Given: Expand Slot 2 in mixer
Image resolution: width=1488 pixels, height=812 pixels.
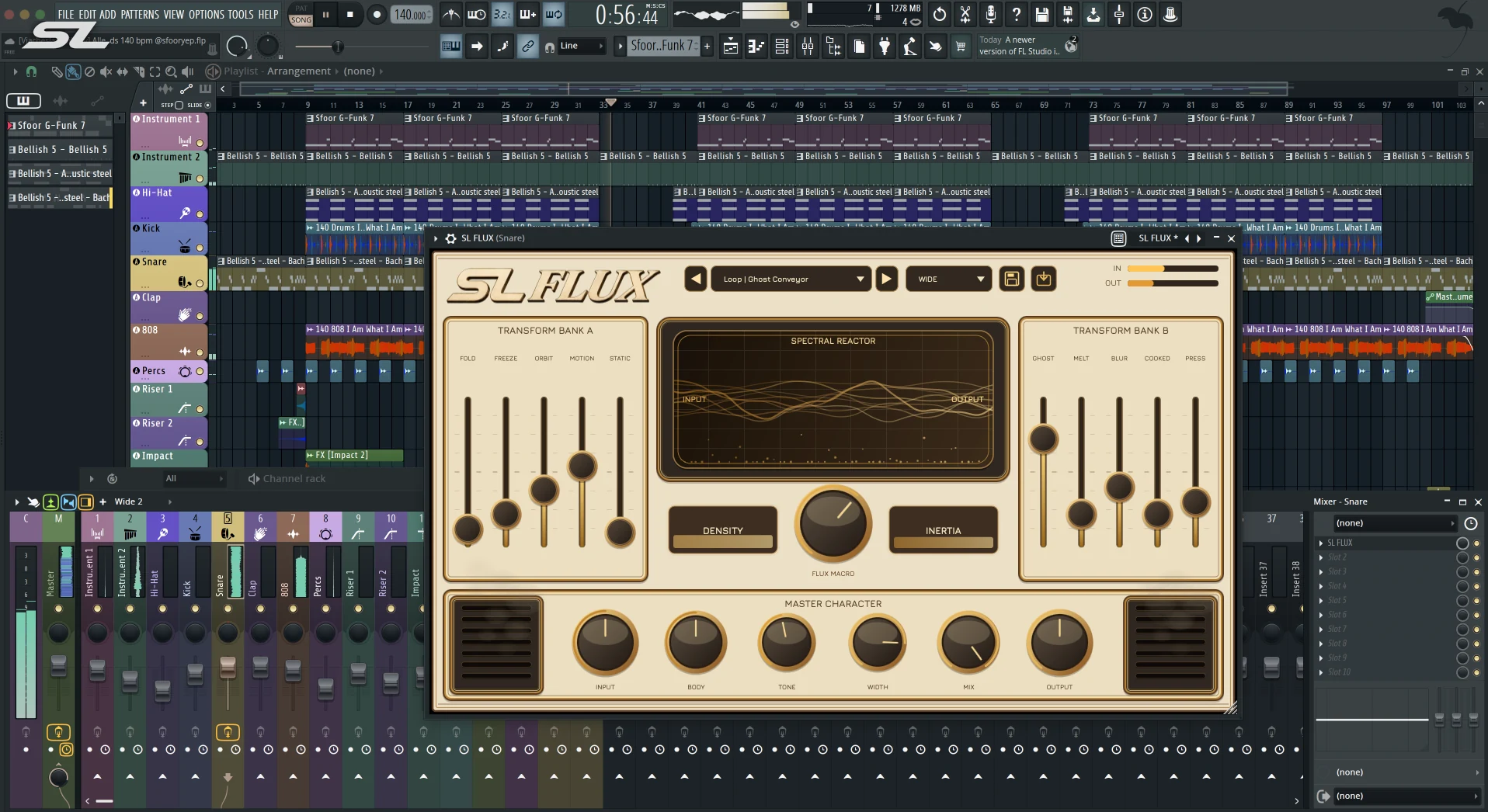Looking at the screenshot, I should pos(1321,557).
